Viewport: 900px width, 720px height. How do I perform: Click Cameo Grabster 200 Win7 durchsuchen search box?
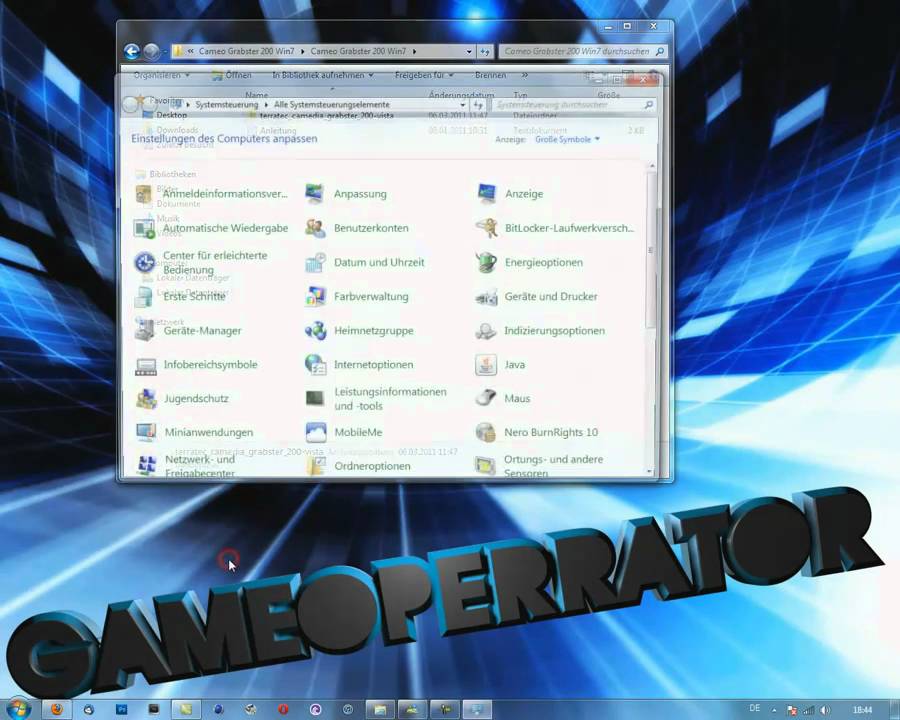583,52
